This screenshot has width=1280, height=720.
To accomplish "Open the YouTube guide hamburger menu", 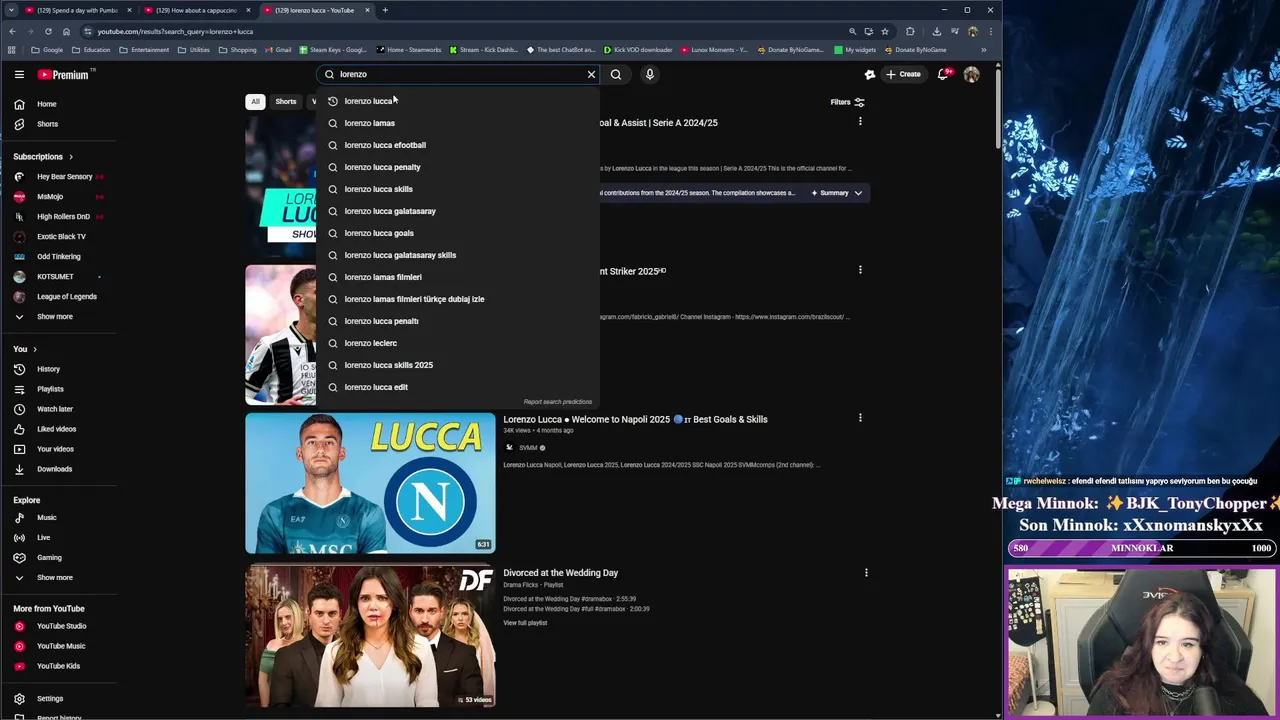I will (19, 74).
